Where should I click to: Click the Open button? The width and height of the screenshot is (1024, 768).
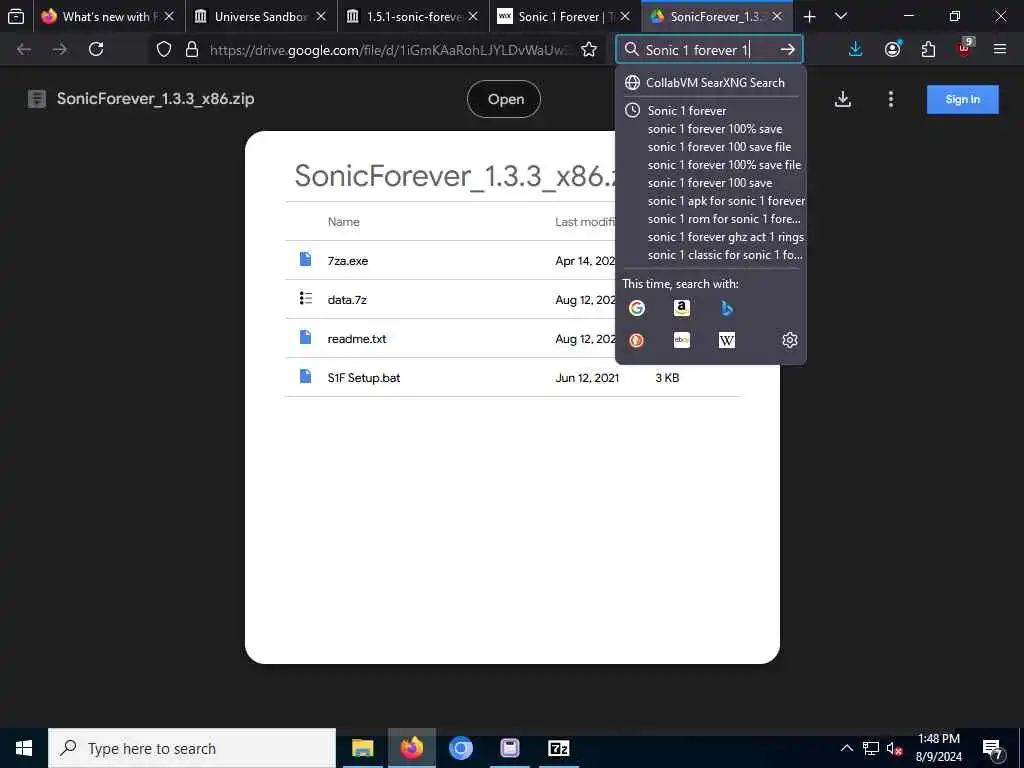point(504,99)
